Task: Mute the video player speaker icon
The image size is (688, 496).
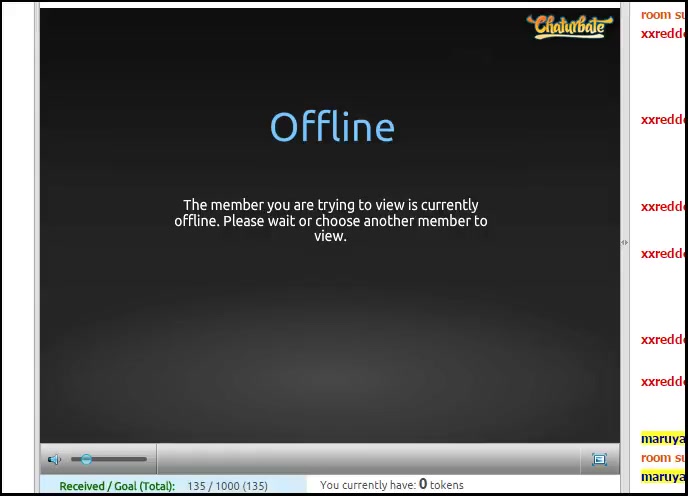Action: (55, 459)
